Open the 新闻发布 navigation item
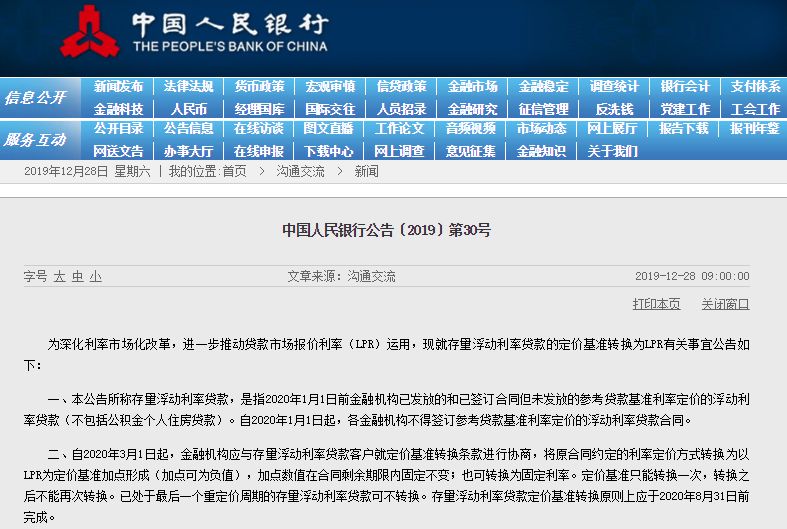Screen dimensions: 787x529 tap(119, 87)
